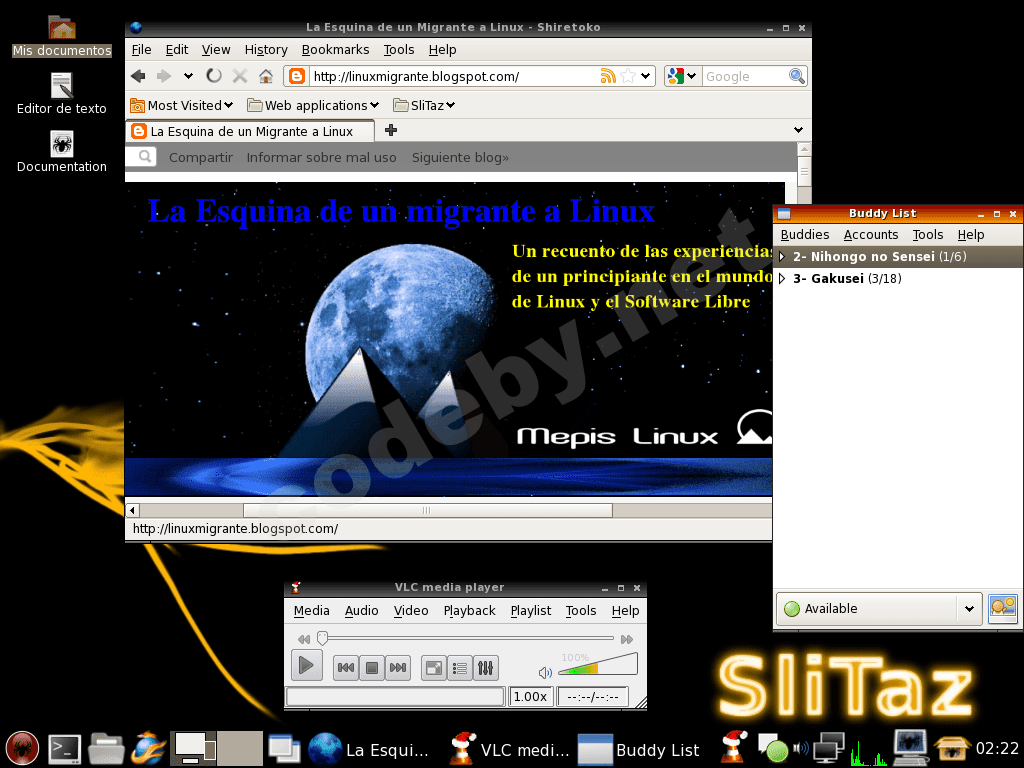The width and height of the screenshot is (1024, 768).
Task: Click VLC faster forward arrows
Action: click(x=627, y=639)
